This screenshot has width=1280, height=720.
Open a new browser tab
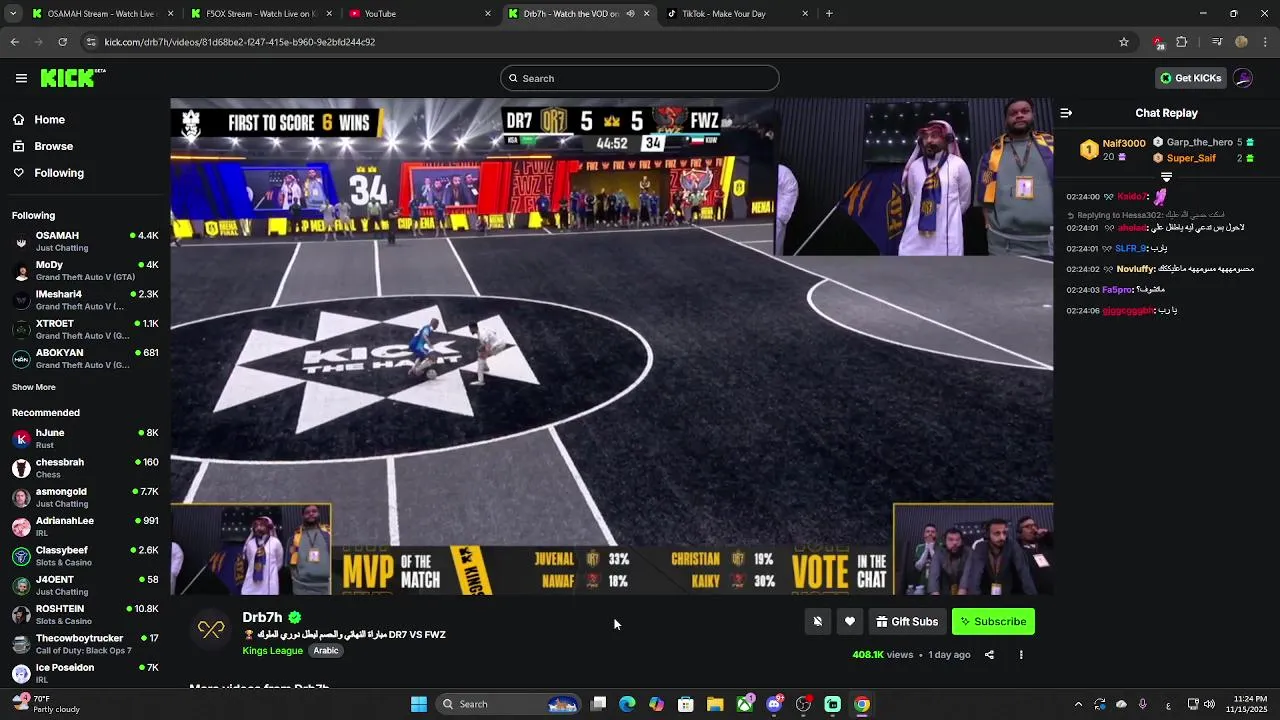tap(829, 14)
